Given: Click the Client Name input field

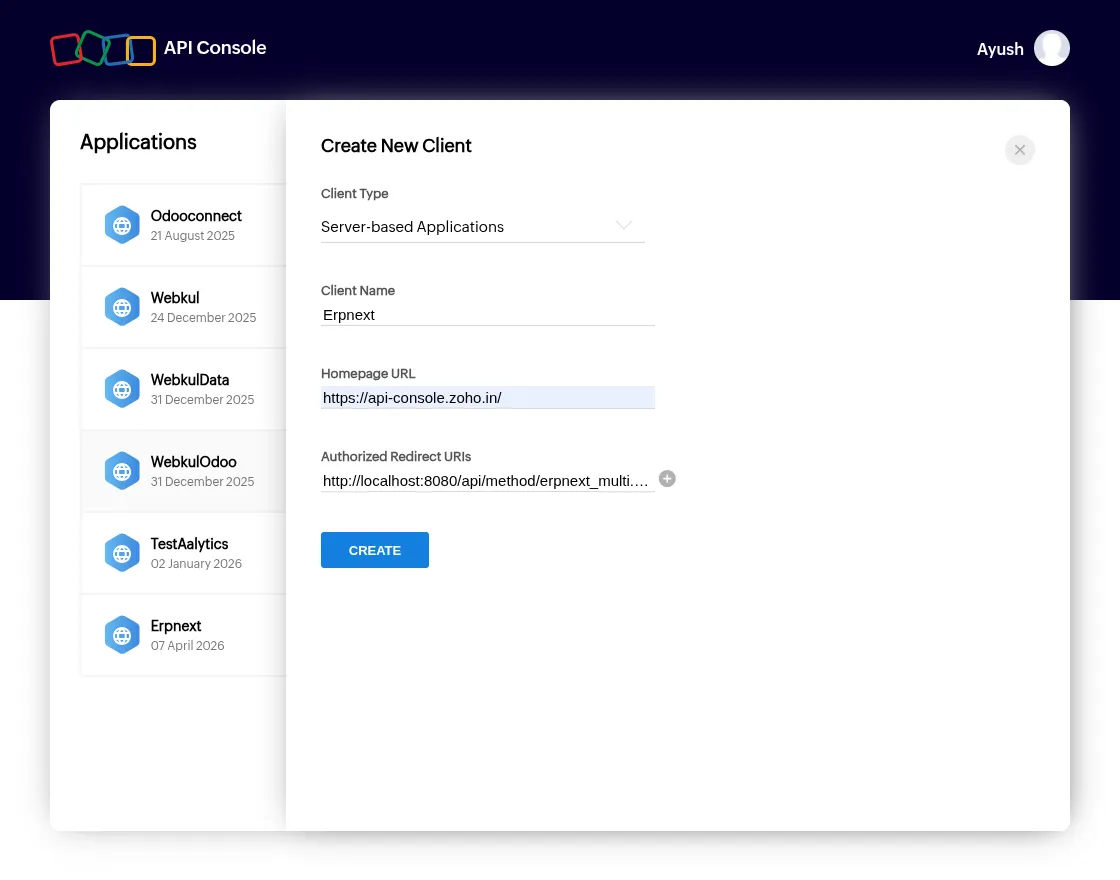Looking at the screenshot, I should [487, 315].
